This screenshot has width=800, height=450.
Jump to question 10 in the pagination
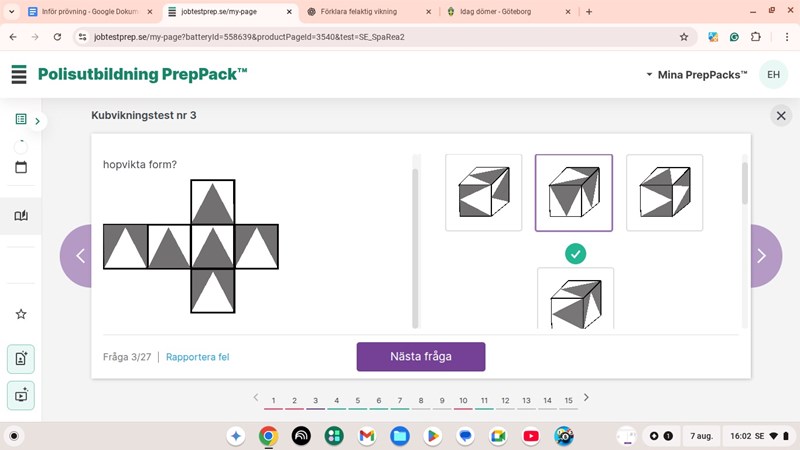click(x=463, y=401)
